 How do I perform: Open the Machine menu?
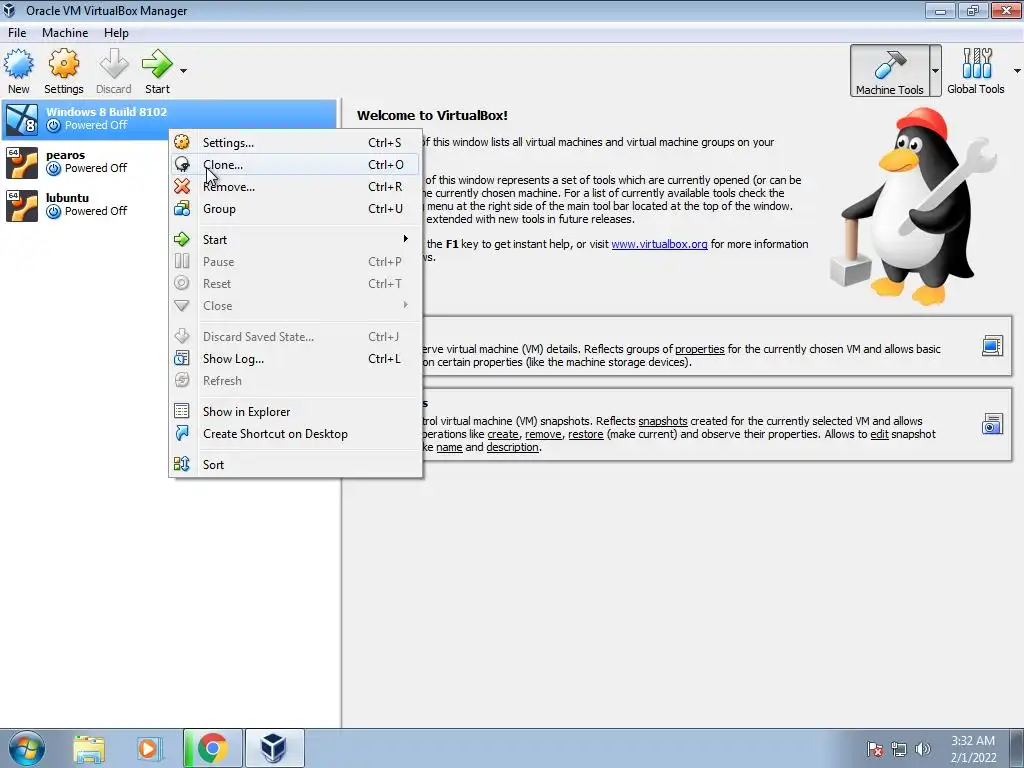(65, 33)
